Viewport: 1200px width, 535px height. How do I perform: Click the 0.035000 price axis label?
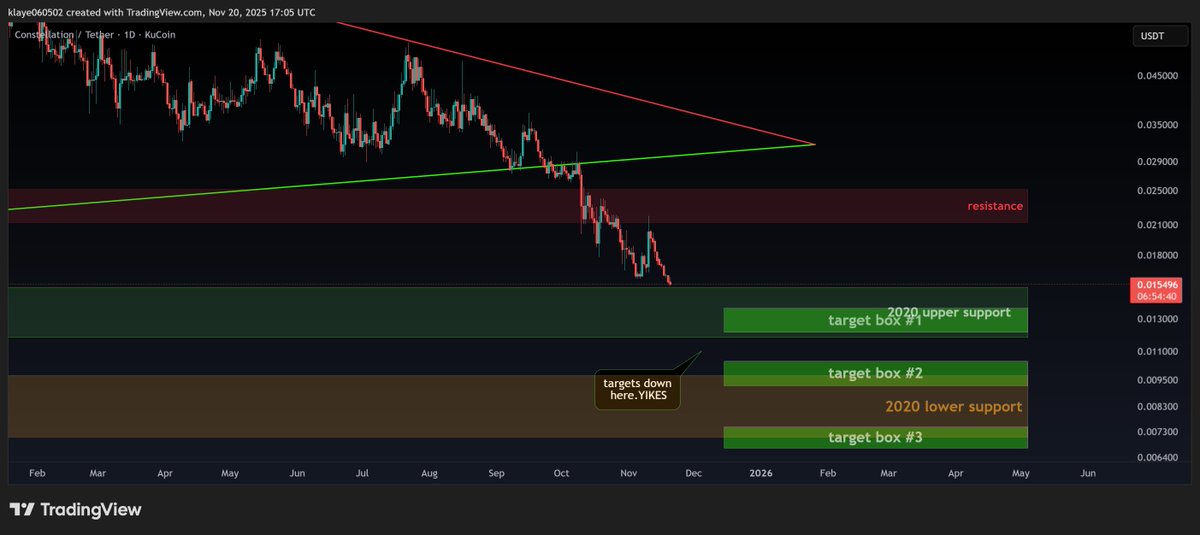tap(1157, 126)
